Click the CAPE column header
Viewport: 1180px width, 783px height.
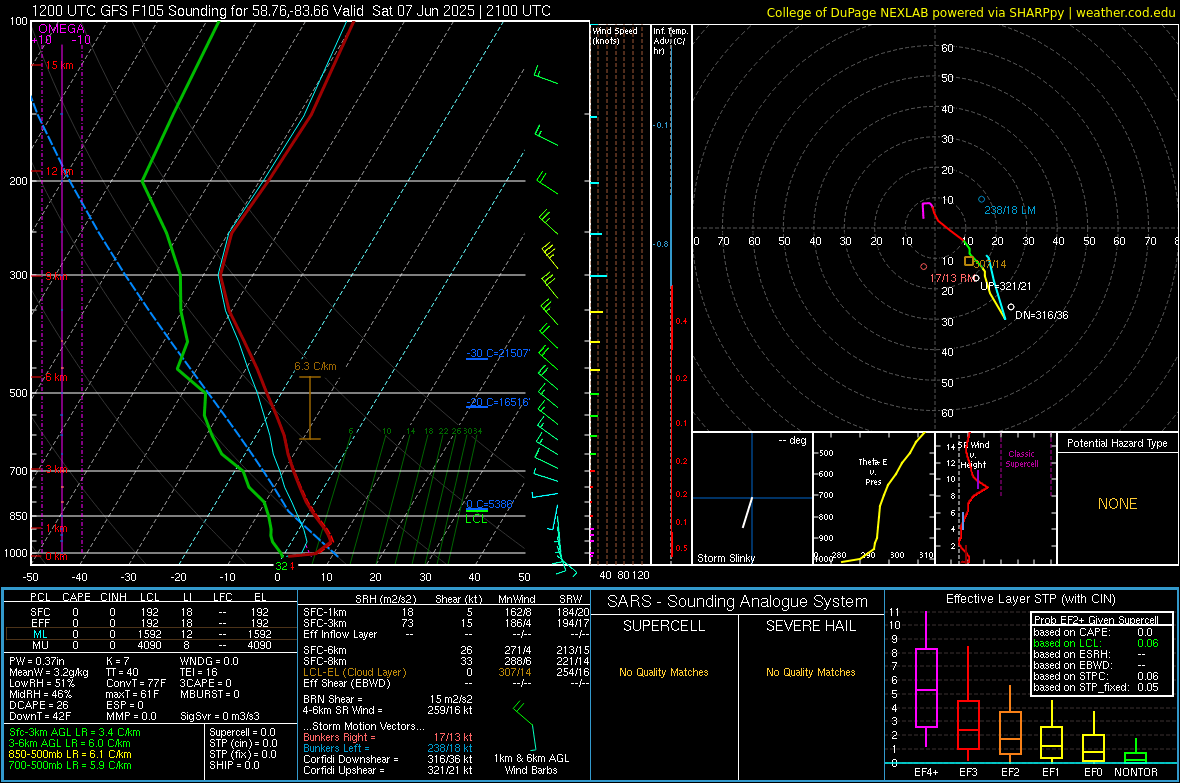coord(76,597)
